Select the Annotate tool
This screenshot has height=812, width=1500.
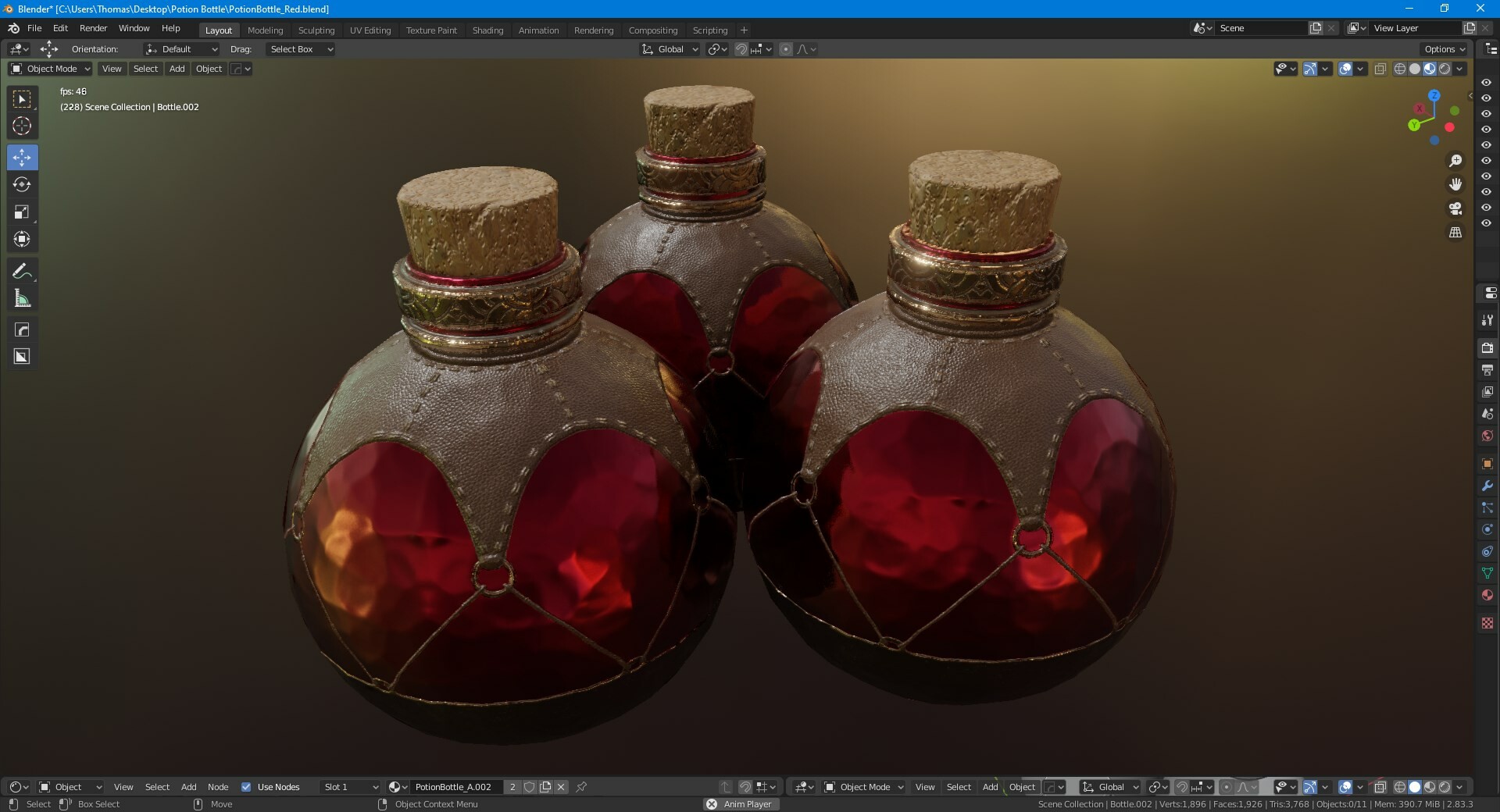click(x=22, y=270)
